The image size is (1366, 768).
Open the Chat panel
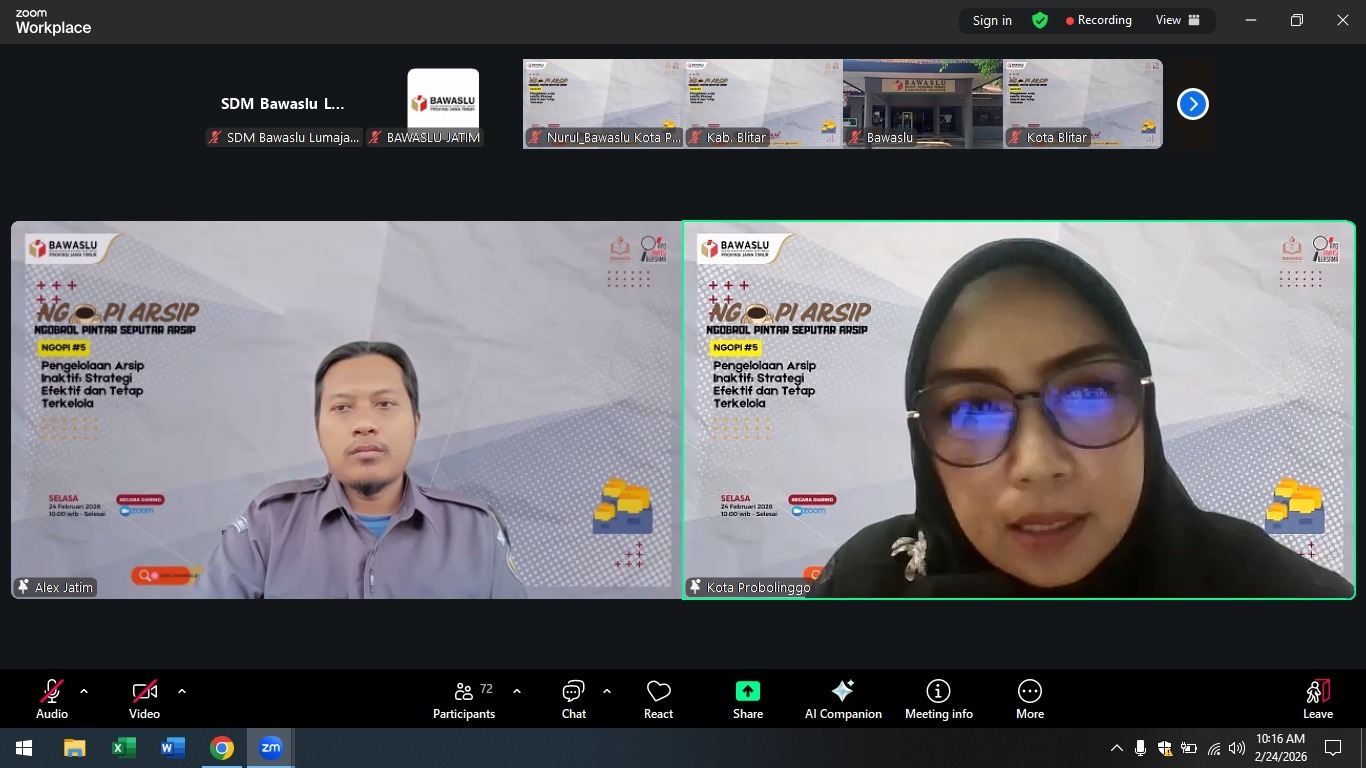tap(573, 699)
